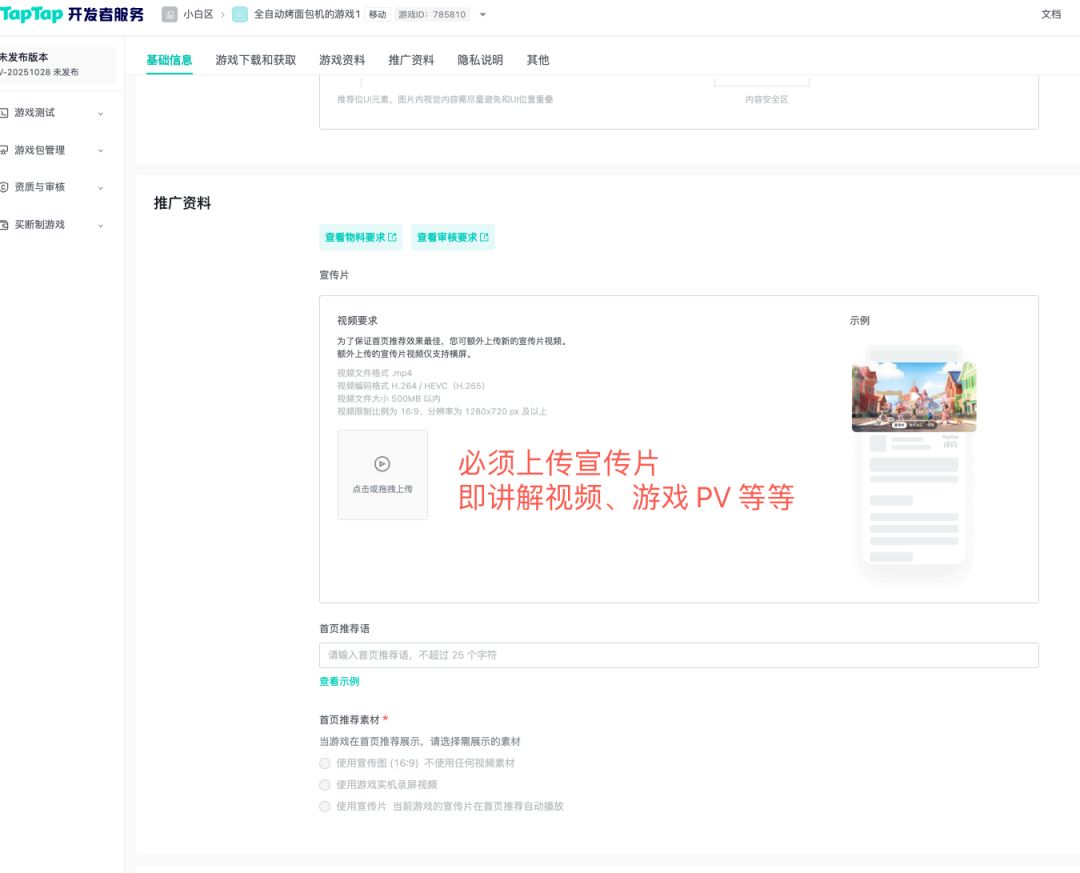Image resolution: width=1080 pixels, height=873 pixels.
Task: Expand the 买断制游戏 menu chevron
Action: [101, 225]
